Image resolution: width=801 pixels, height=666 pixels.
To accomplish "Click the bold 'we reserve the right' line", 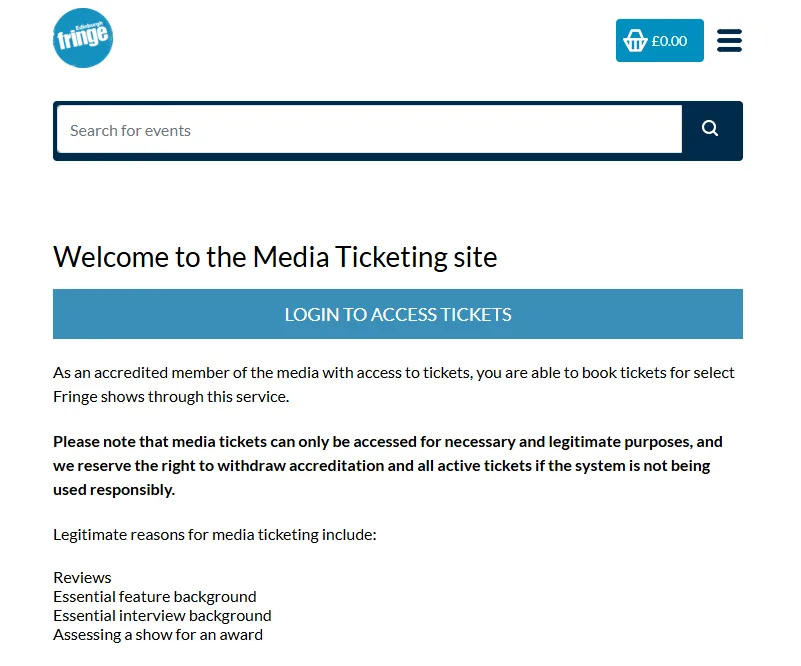I will [381, 466].
